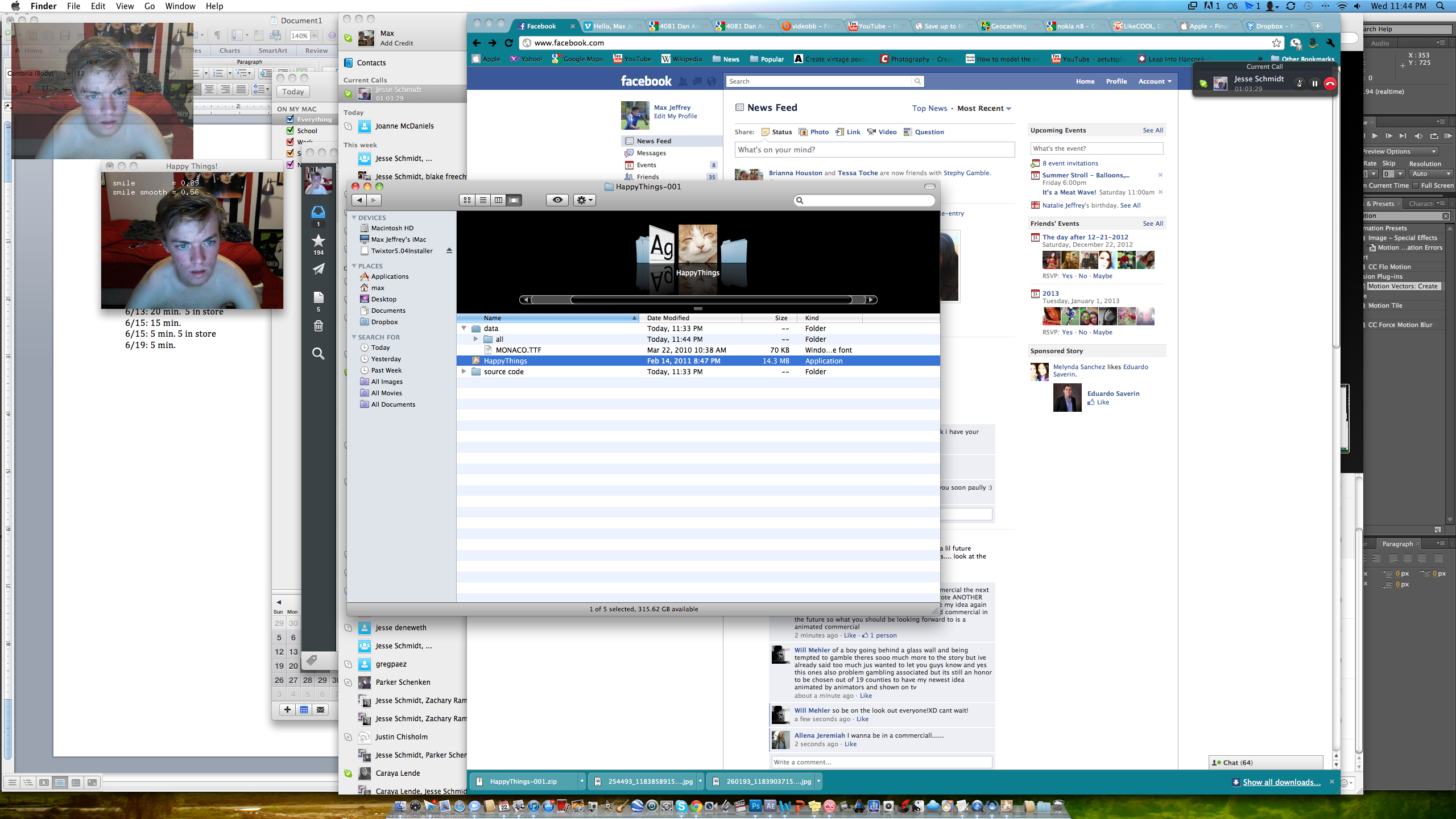Image resolution: width=1456 pixels, height=819 pixels.
Task: Click the search magnifier in mail sidebar
Action: coord(318,354)
